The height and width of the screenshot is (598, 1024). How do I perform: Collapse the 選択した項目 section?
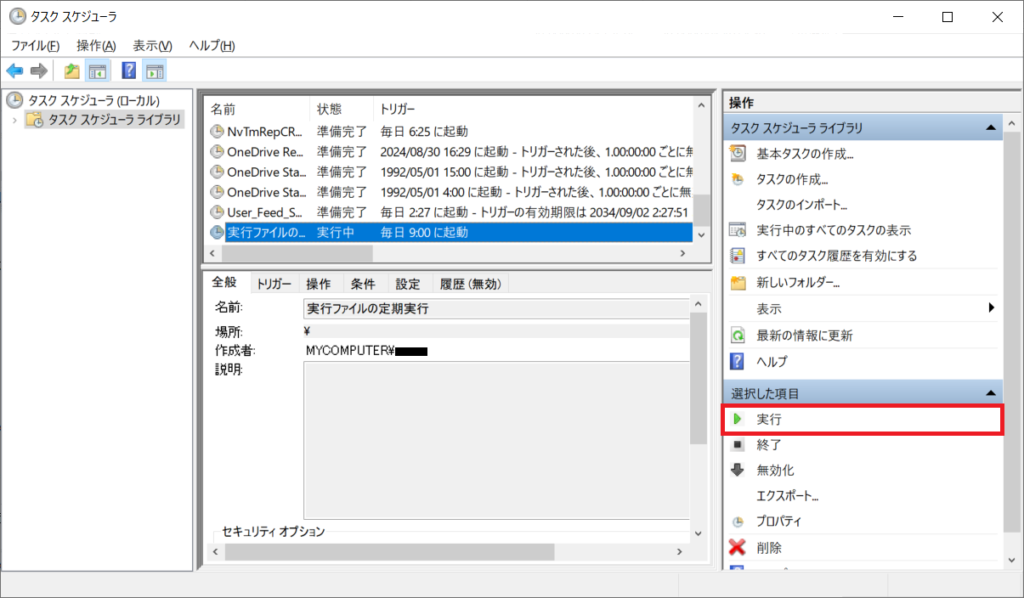click(990, 394)
